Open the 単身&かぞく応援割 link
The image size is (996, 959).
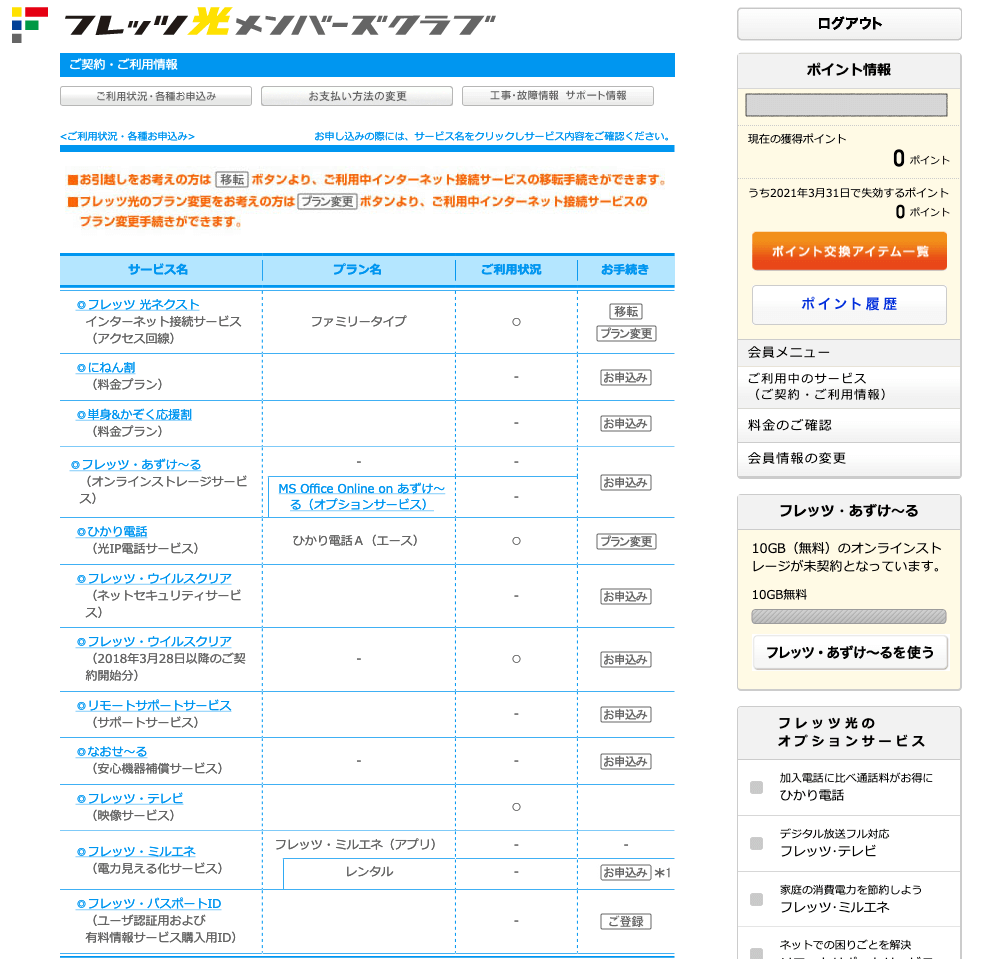click(134, 415)
